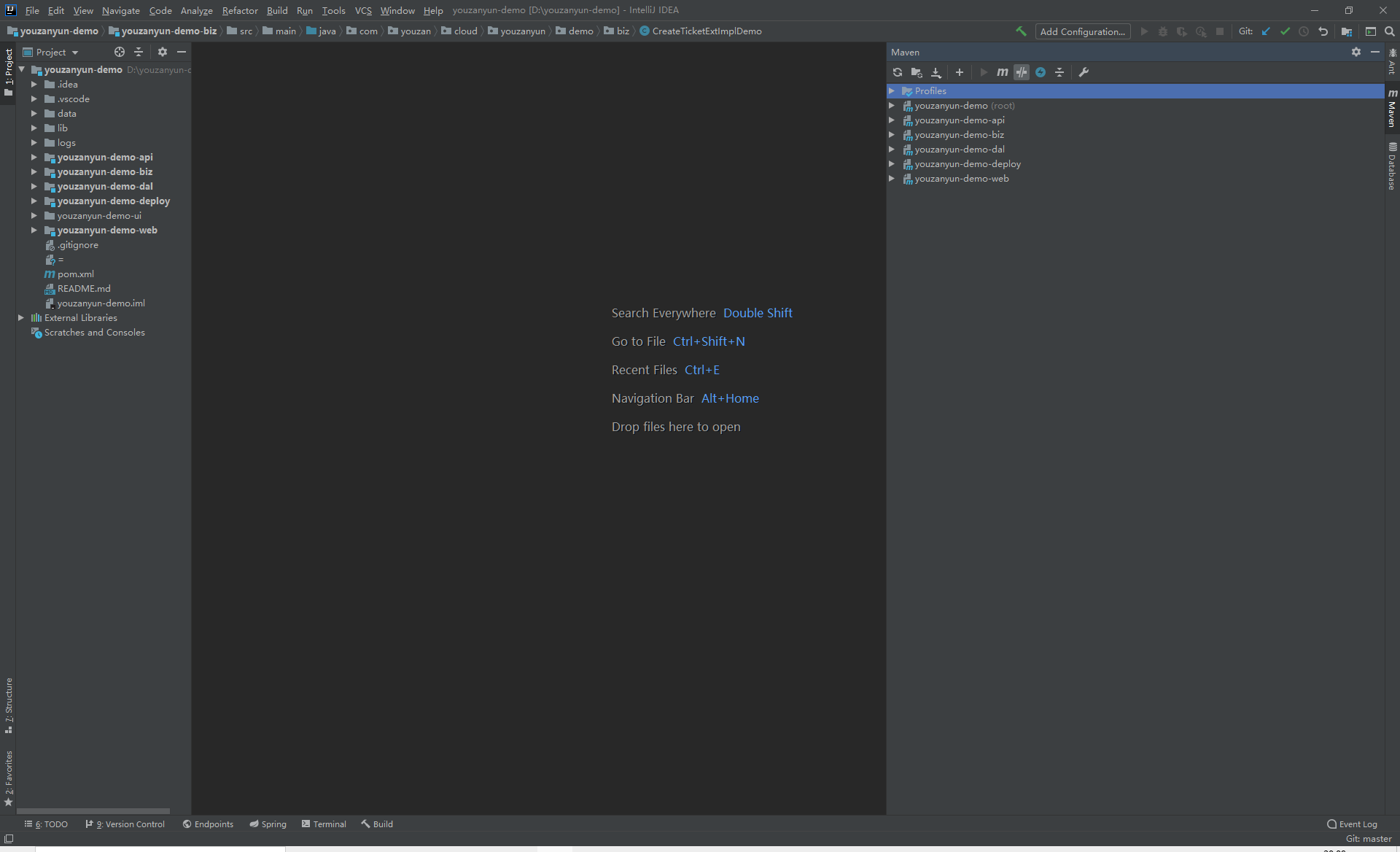This screenshot has height=852, width=1400.
Task: Collapse the youzanyun-demo root project node
Action: click(x=21, y=70)
